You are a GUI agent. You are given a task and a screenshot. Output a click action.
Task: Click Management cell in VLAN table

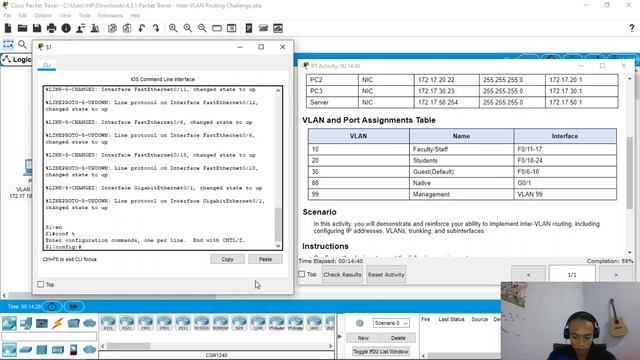click(461, 194)
